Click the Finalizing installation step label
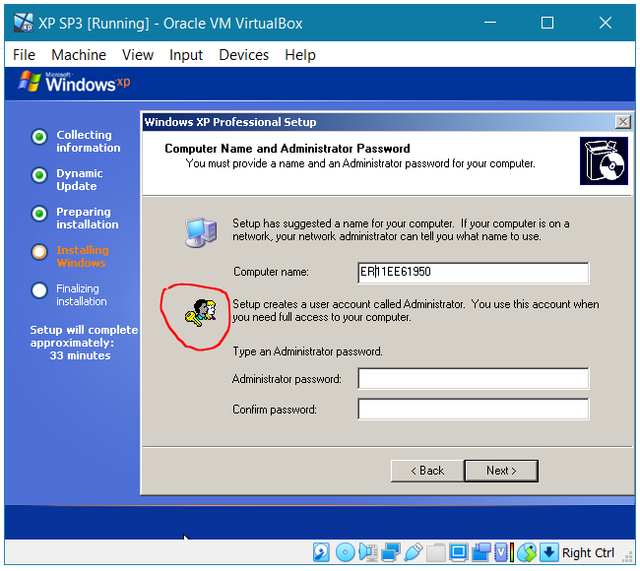This screenshot has height=571, width=640. click(x=81, y=295)
